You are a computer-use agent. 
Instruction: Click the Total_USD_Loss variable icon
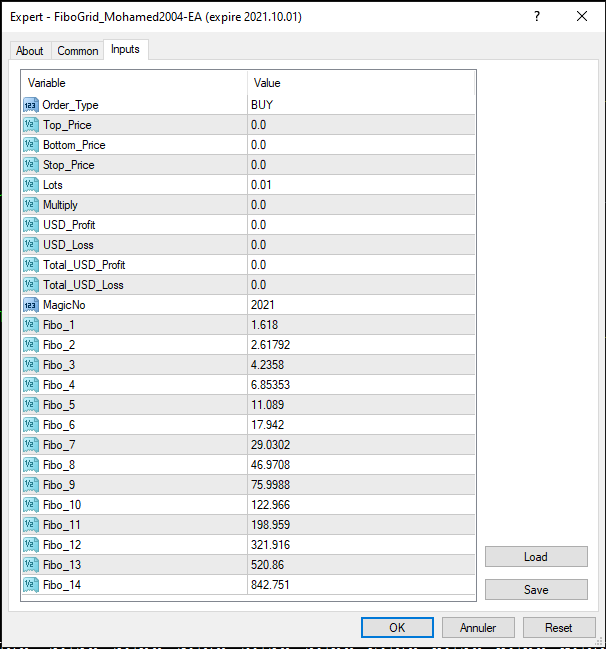(x=31, y=285)
